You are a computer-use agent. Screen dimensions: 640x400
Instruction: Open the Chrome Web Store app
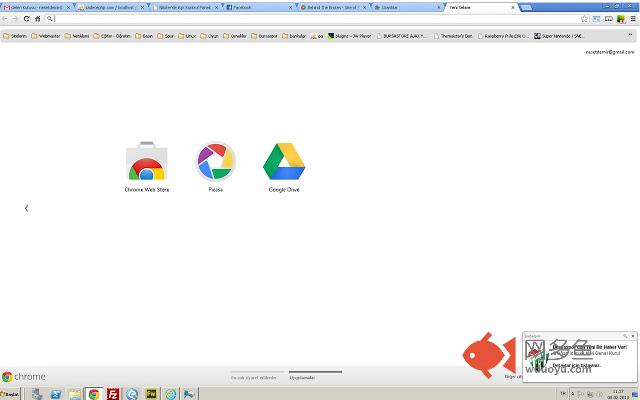[147, 166]
